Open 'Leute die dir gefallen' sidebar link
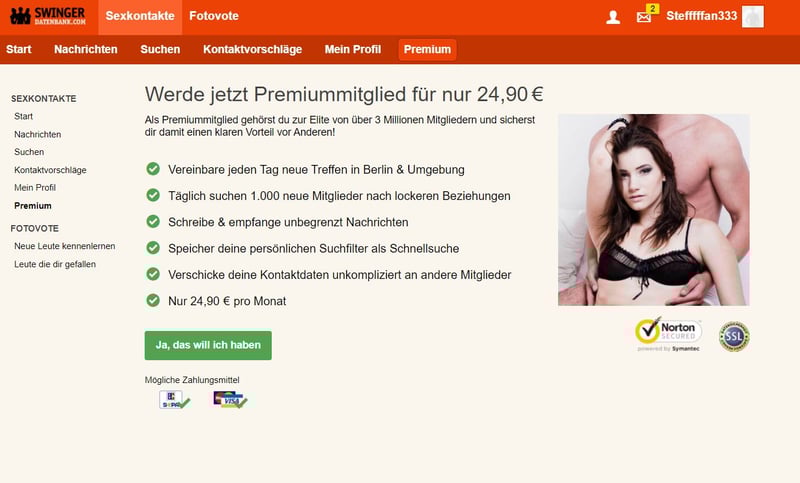Screen dimensions: 800x483 tap(55, 264)
